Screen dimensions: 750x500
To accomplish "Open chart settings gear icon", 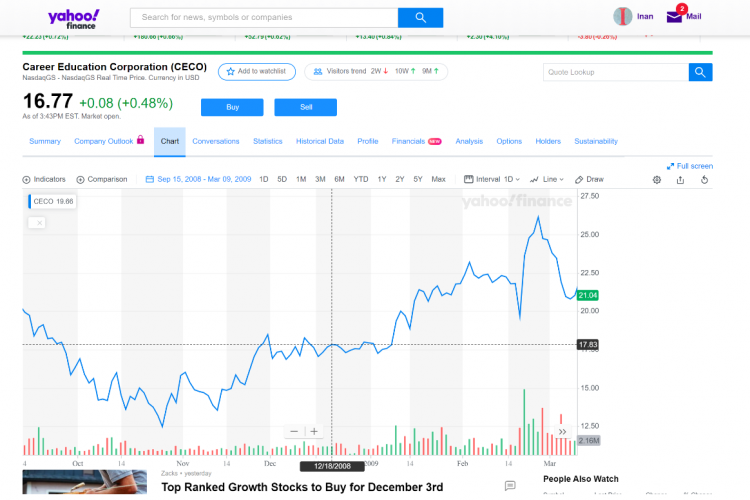I will [x=657, y=180].
